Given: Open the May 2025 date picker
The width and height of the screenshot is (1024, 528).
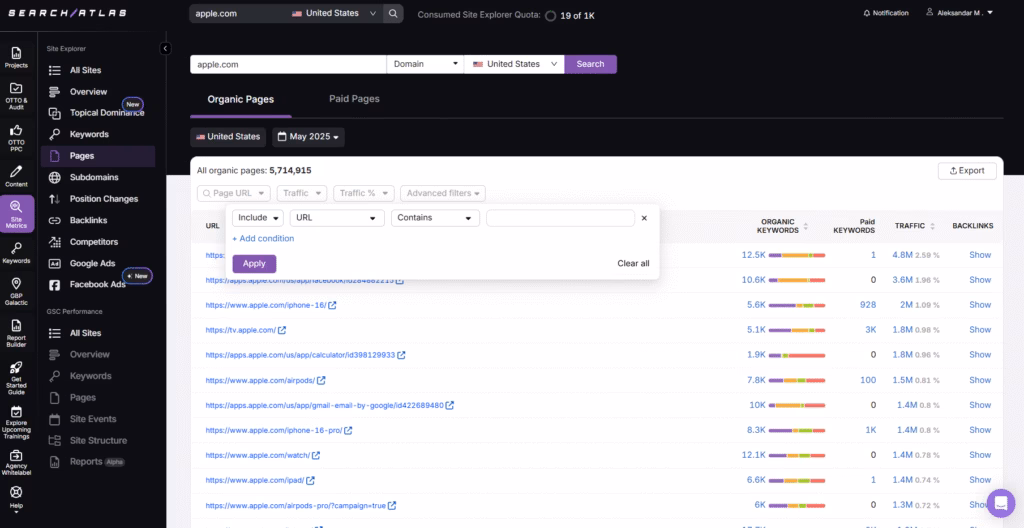Looking at the screenshot, I should (308, 137).
